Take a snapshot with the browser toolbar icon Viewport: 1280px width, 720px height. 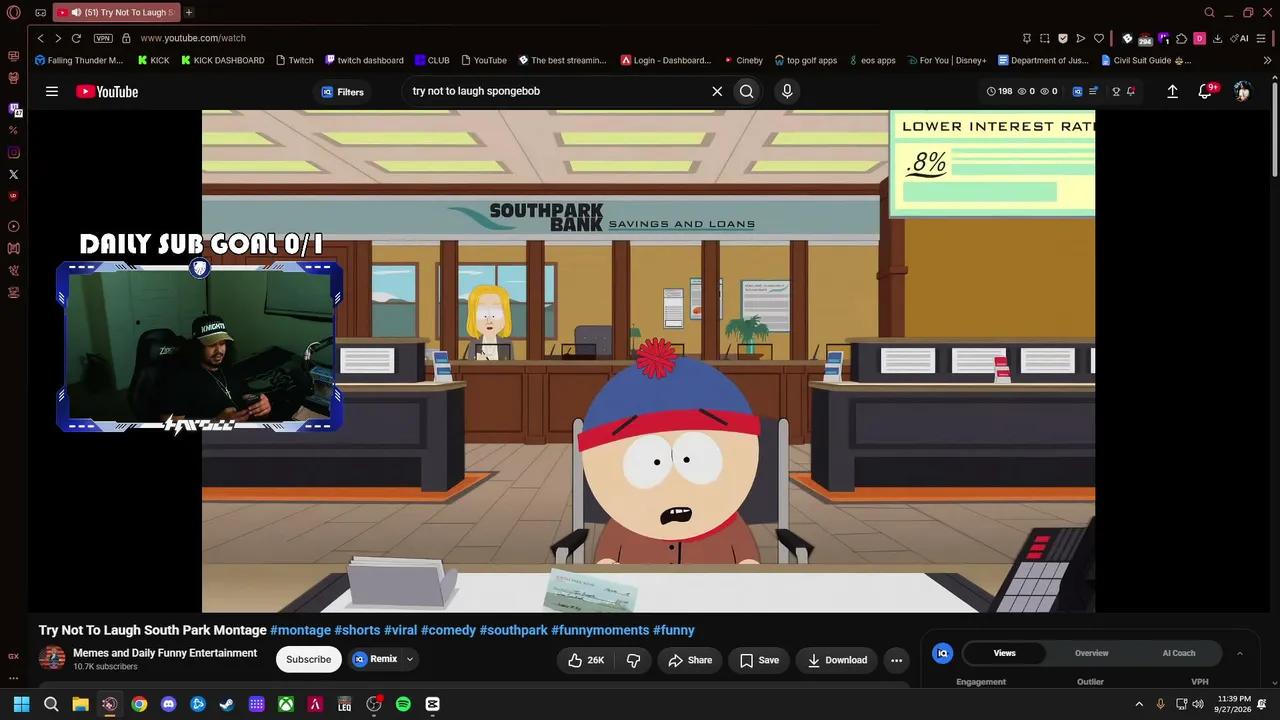point(1045,38)
